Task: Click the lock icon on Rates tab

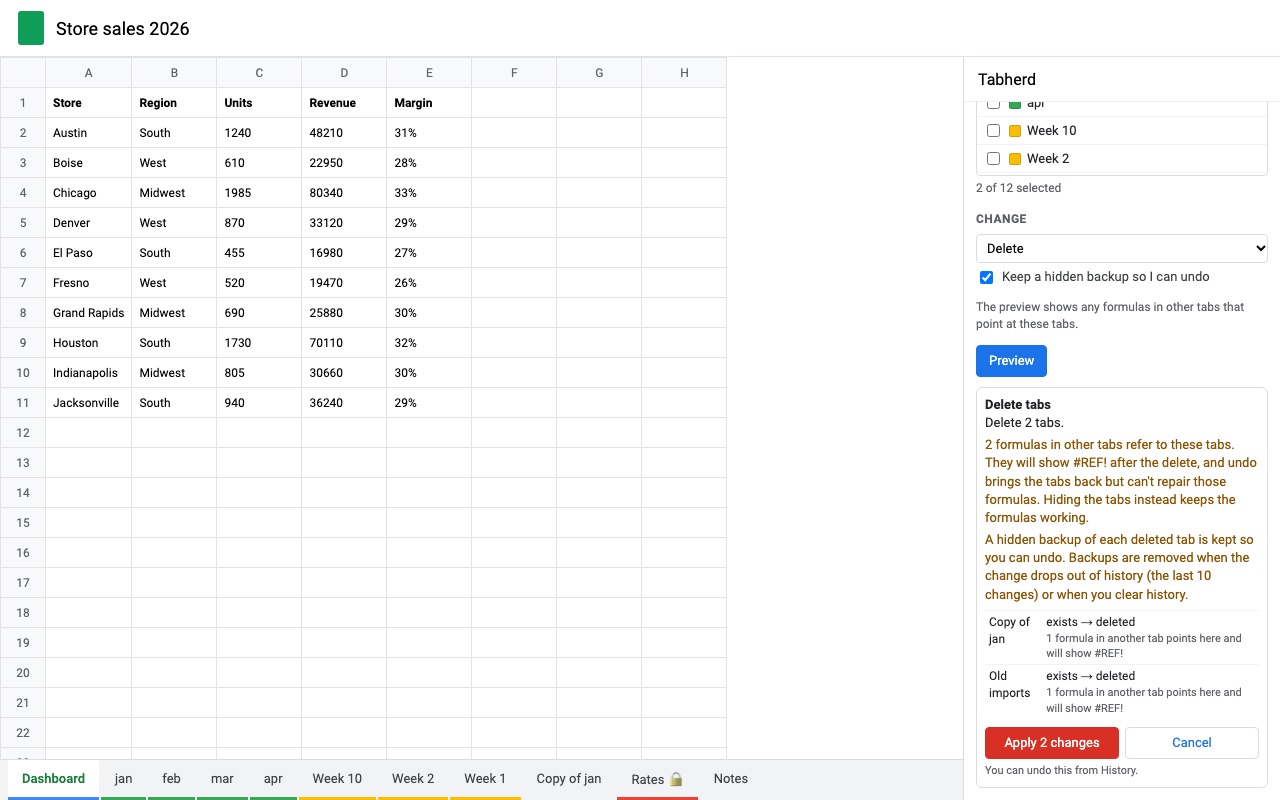Action: (x=676, y=779)
